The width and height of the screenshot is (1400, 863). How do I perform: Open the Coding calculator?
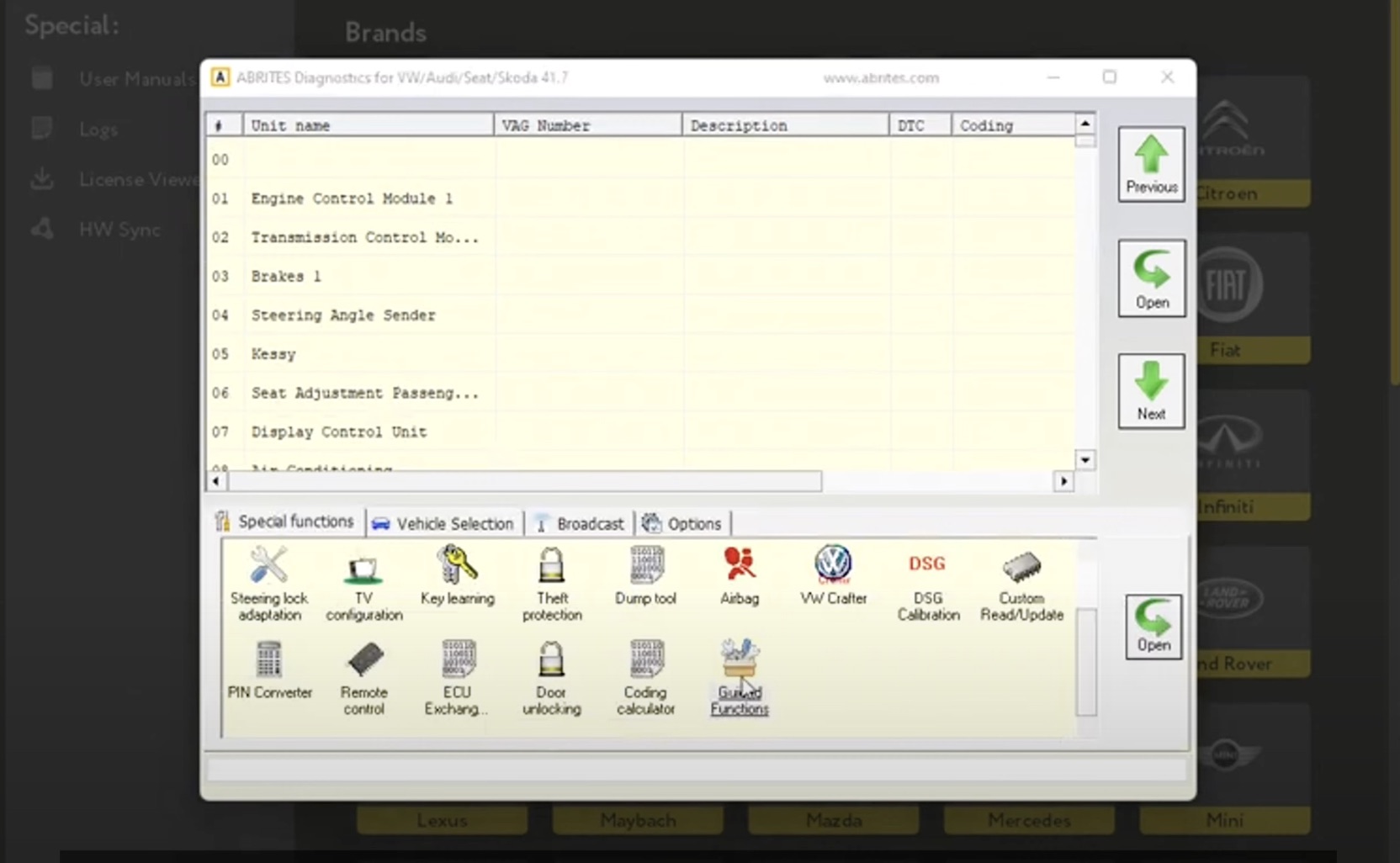click(645, 678)
